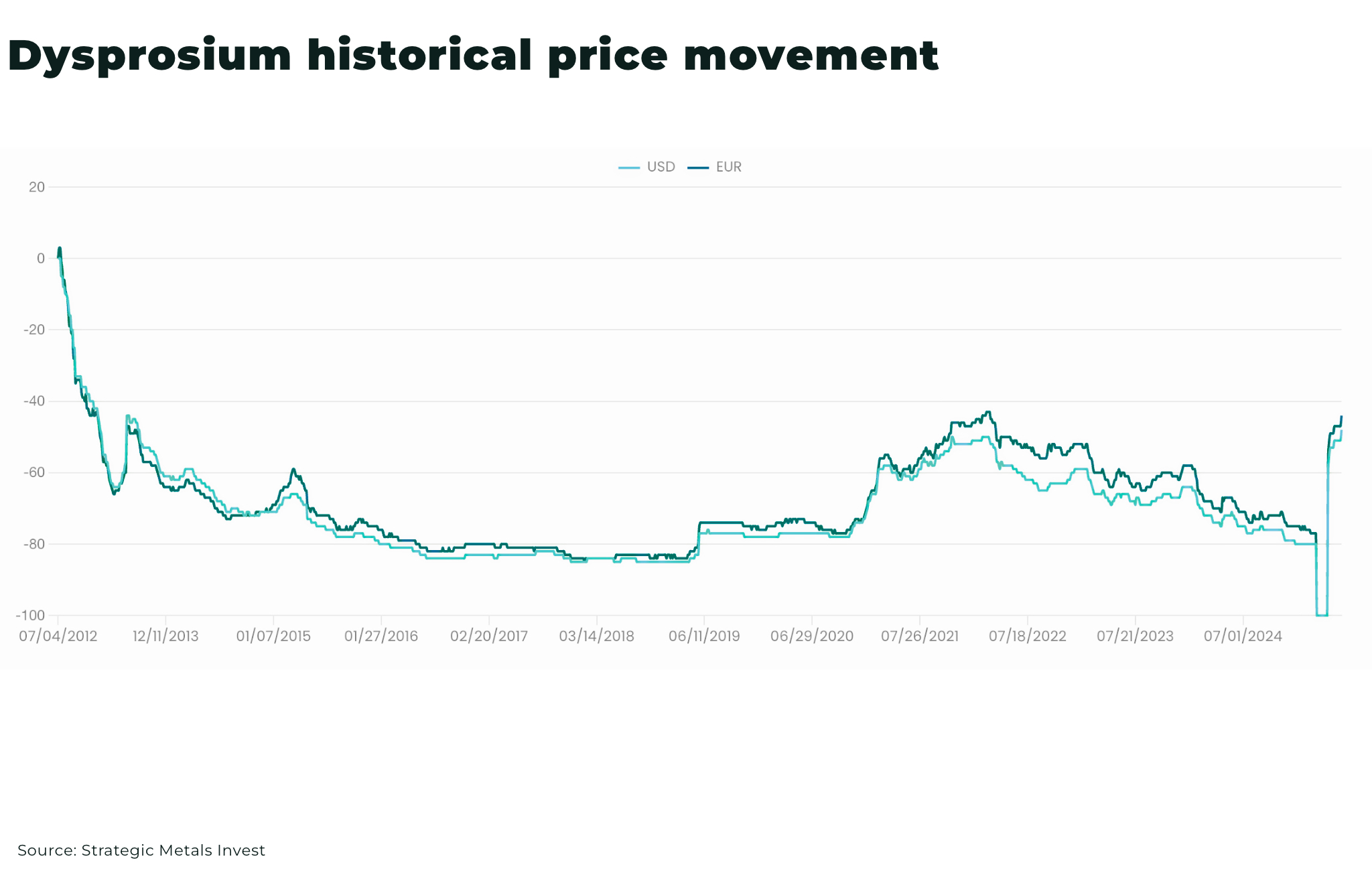Select the 03/14/2018 x-axis date label
The image size is (1372, 871).
[597, 636]
